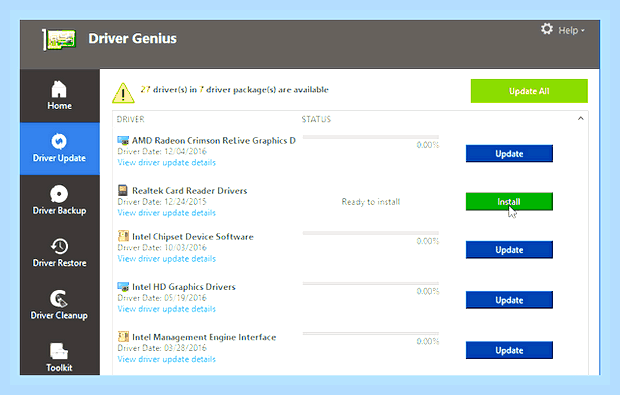This screenshot has height=395, width=620.
Task: Open the Driver Cleanup section
Action: coord(59,306)
